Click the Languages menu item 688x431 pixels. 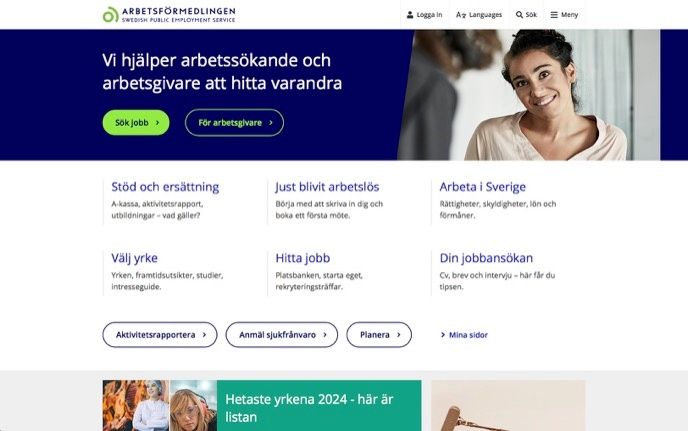(479, 14)
